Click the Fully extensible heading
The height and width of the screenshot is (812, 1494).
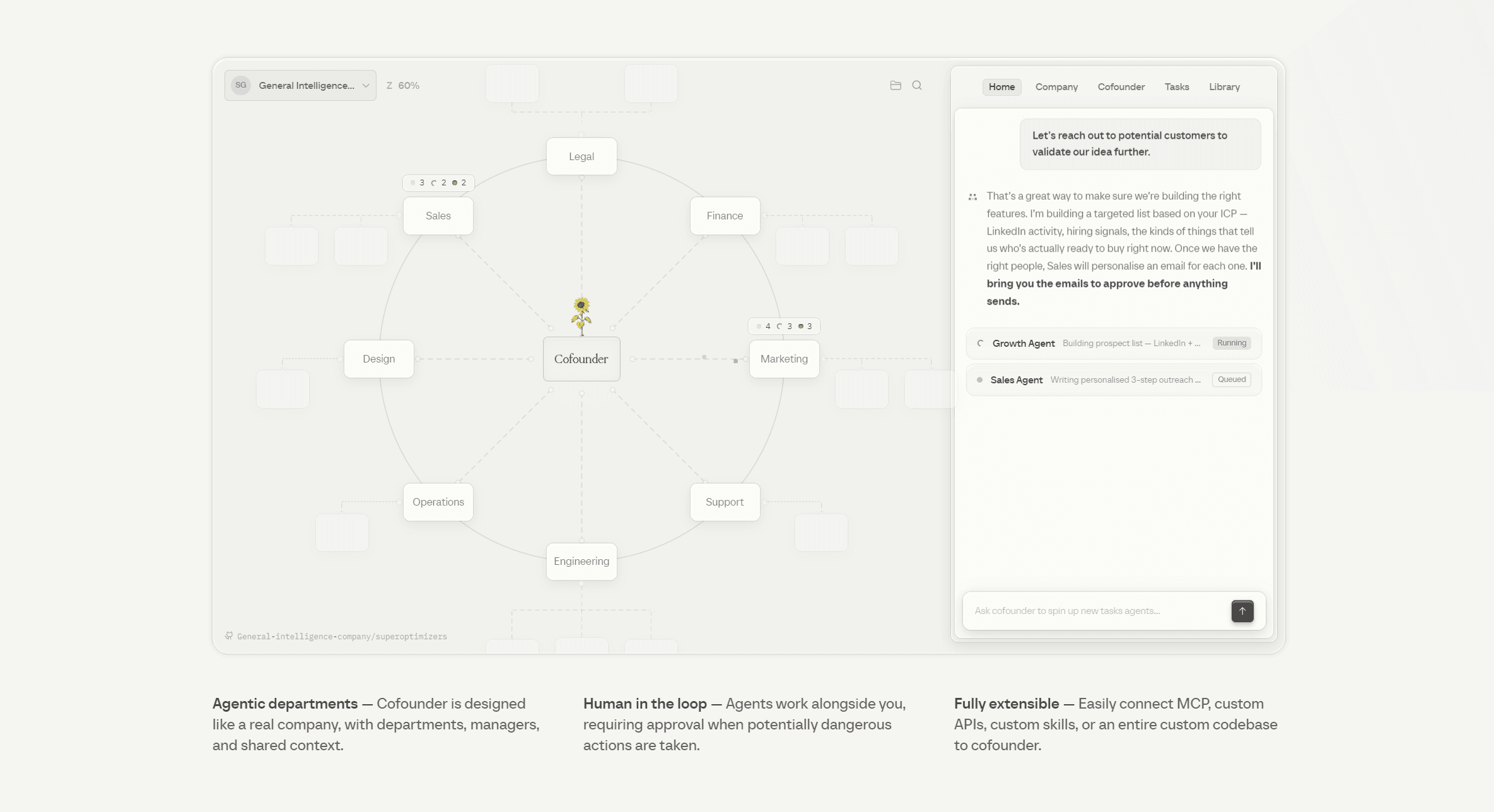click(1007, 704)
